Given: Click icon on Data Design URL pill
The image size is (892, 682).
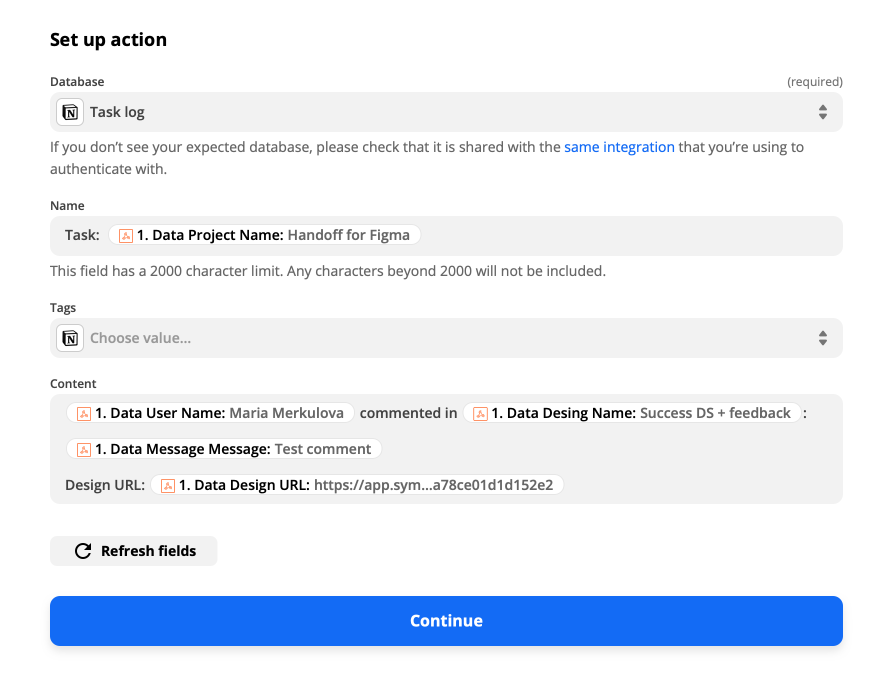Looking at the screenshot, I should pyautogui.click(x=168, y=485).
